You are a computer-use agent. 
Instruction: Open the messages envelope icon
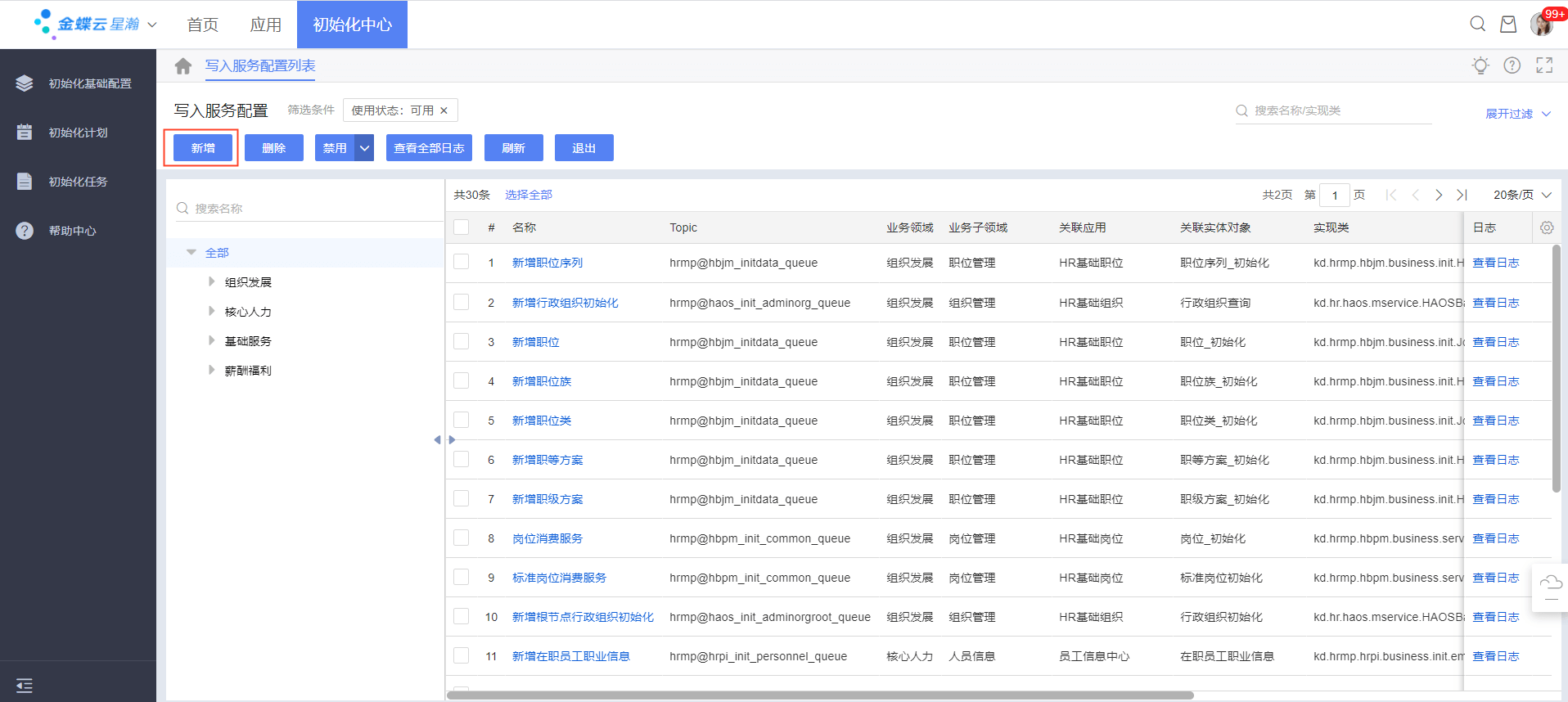pos(1507,24)
